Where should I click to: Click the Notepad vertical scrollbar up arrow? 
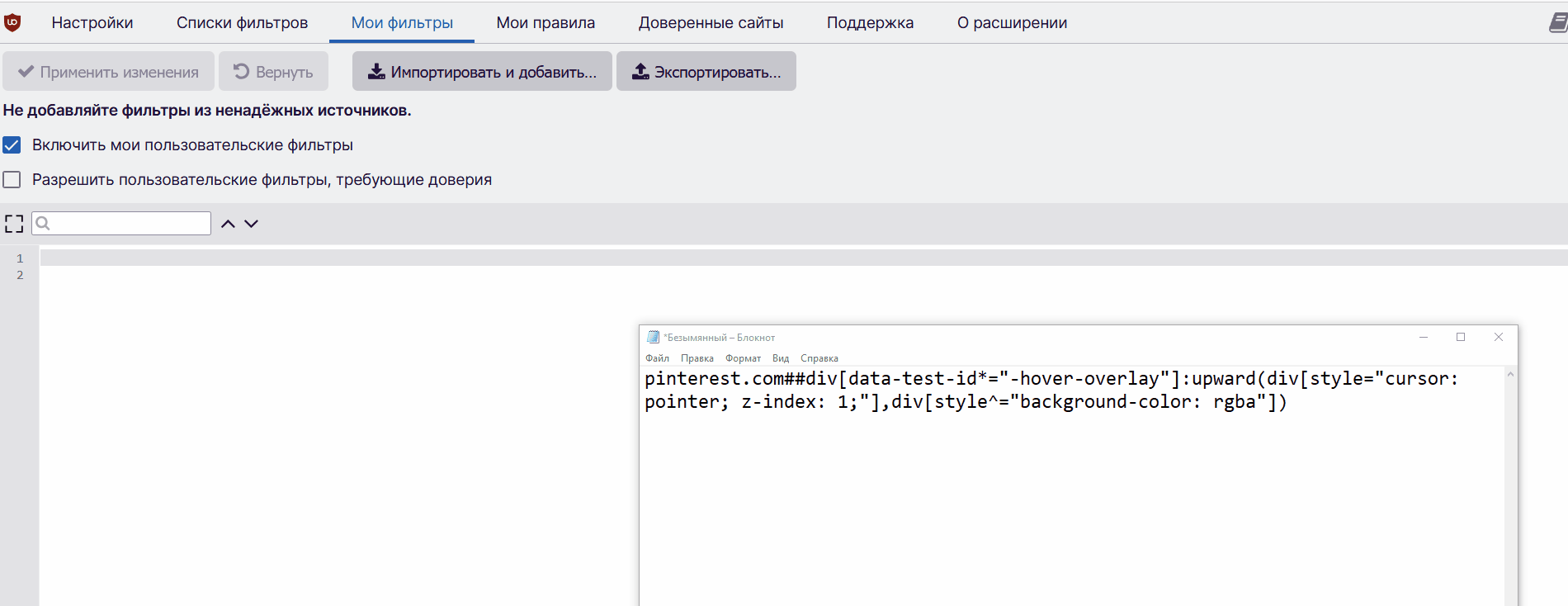click(1510, 374)
